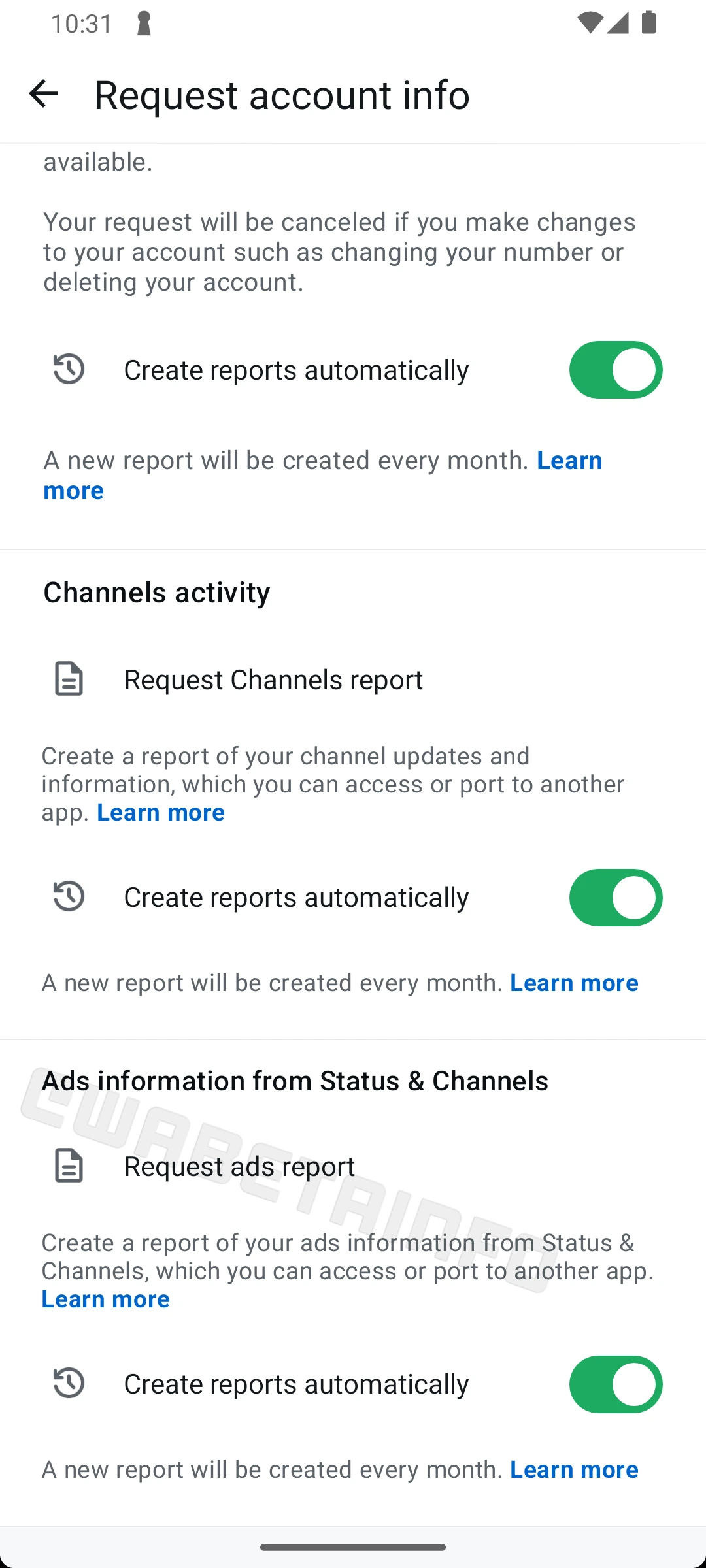The image size is (706, 1568).
Task: Tap the battery icon in status bar
Action: click(x=648, y=24)
